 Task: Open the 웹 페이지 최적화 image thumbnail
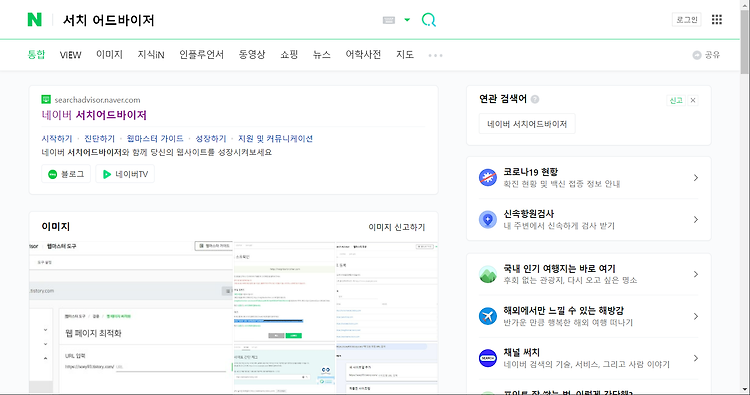pyautogui.click(x=131, y=317)
